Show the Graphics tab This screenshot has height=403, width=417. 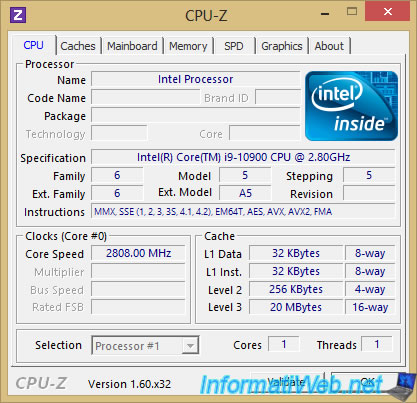pos(282,46)
